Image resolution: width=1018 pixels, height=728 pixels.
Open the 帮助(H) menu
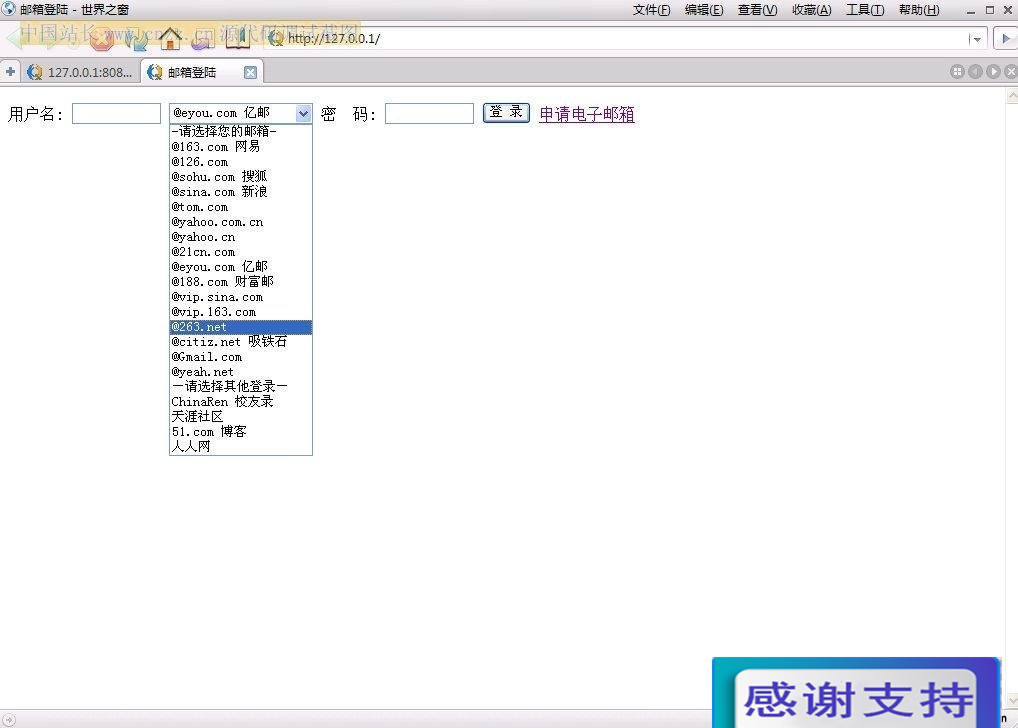(919, 10)
